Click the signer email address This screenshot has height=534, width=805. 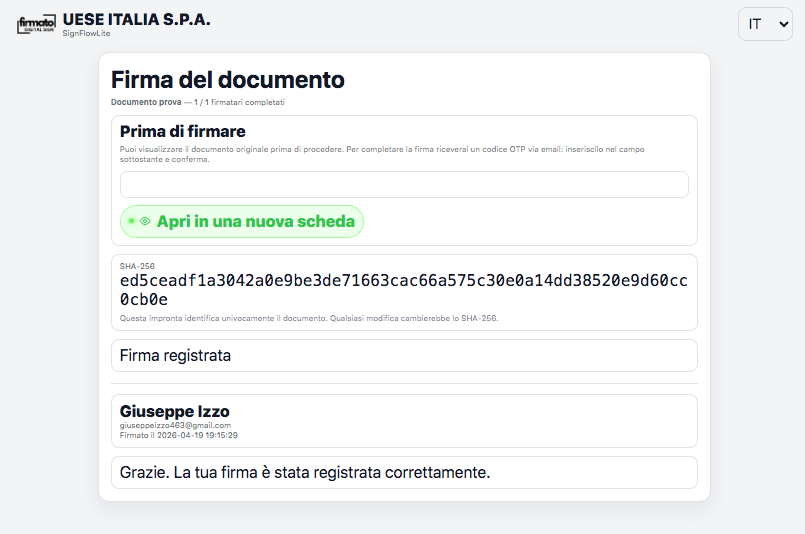pyautogui.click(x=175, y=425)
